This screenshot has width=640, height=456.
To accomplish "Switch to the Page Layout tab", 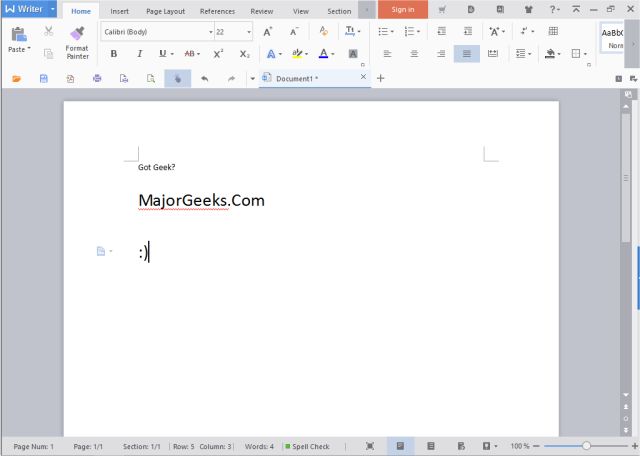I will [166, 11].
